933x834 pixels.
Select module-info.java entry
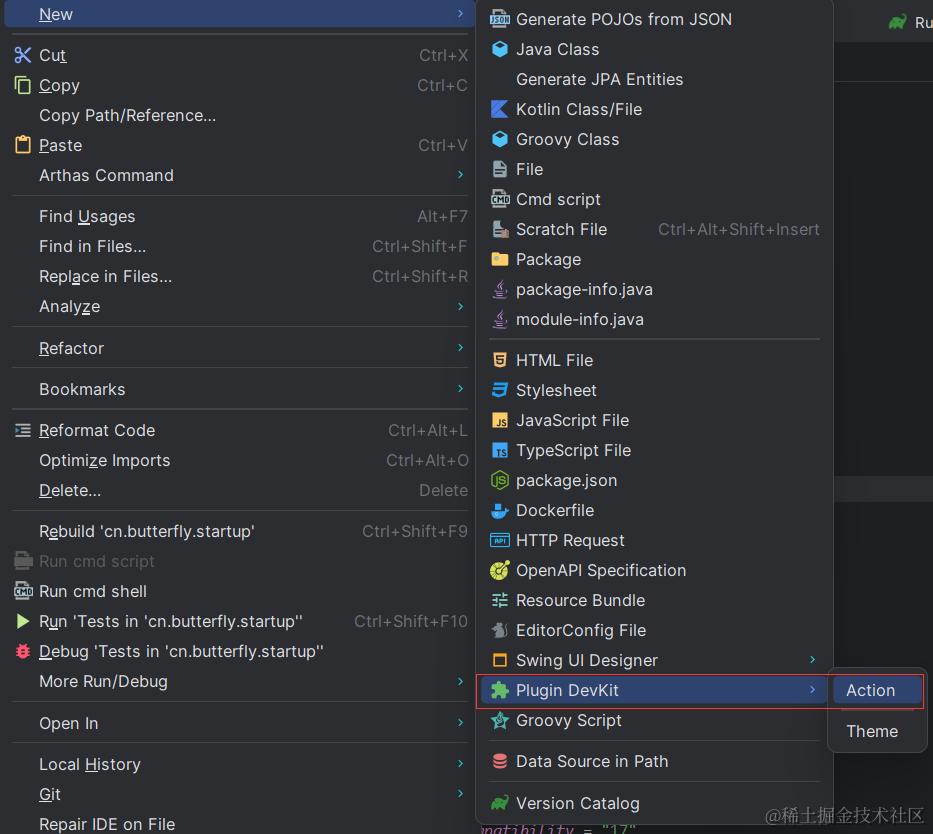(x=655, y=319)
